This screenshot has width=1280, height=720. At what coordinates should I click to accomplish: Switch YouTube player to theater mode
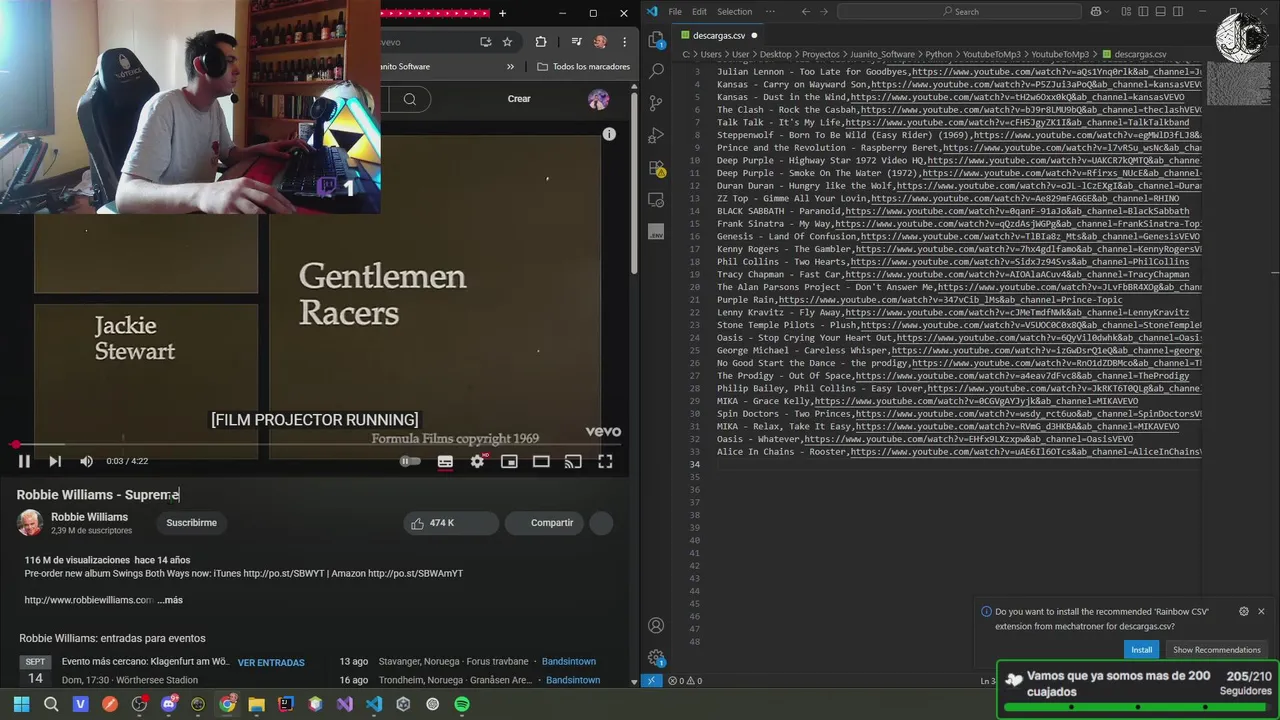tap(541, 461)
